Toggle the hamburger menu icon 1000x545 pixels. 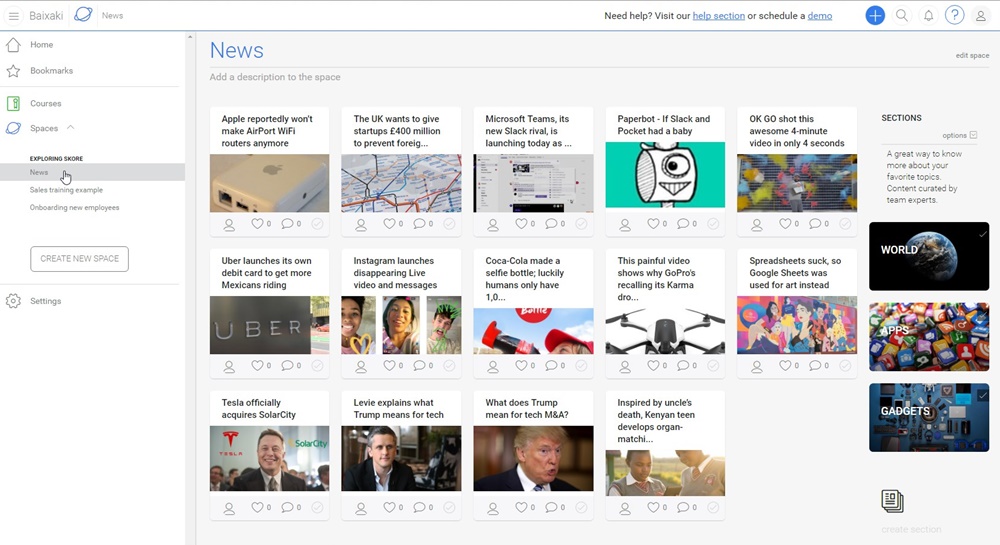coord(14,16)
